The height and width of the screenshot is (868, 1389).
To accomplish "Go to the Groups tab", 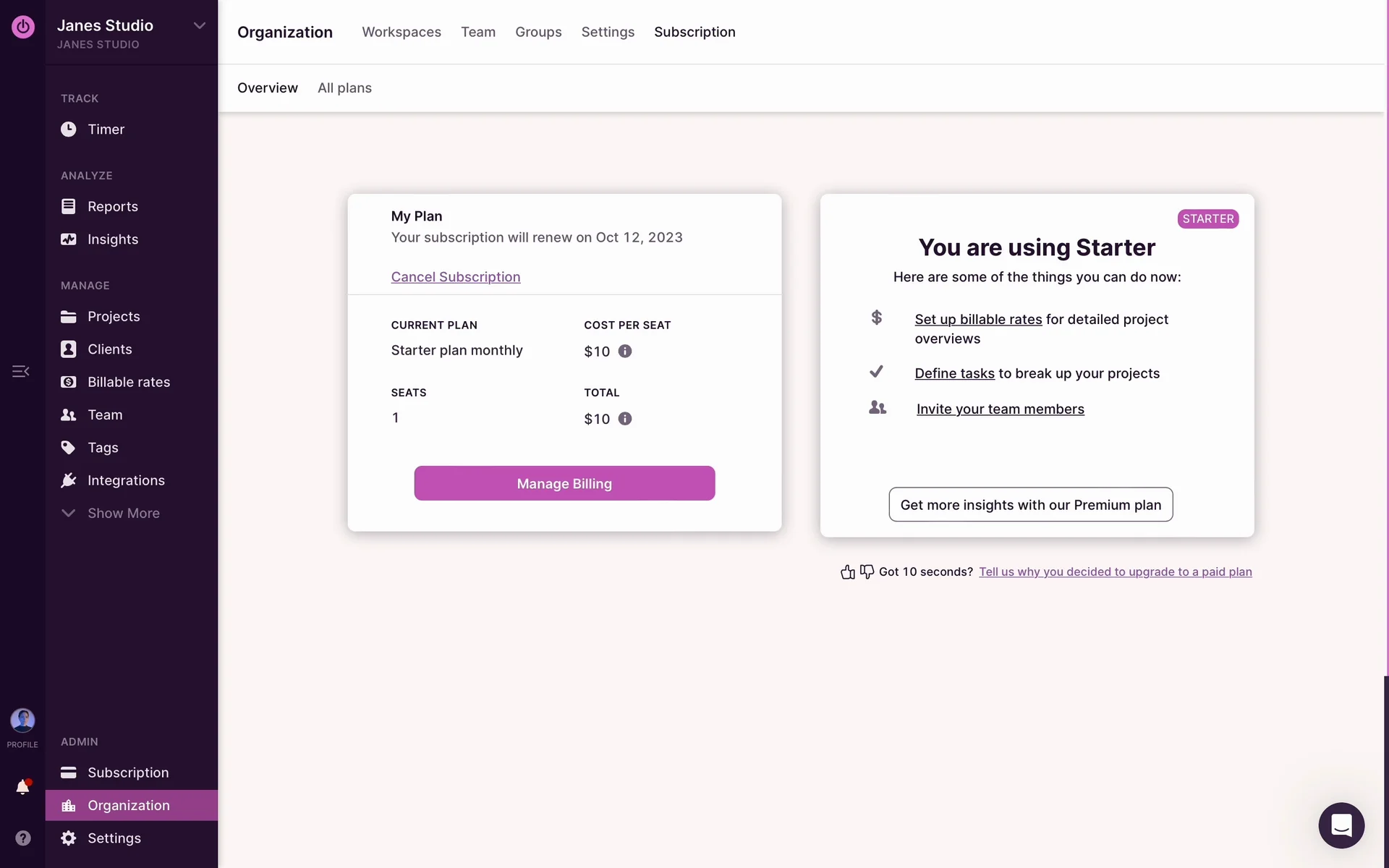I will tap(538, 32).
